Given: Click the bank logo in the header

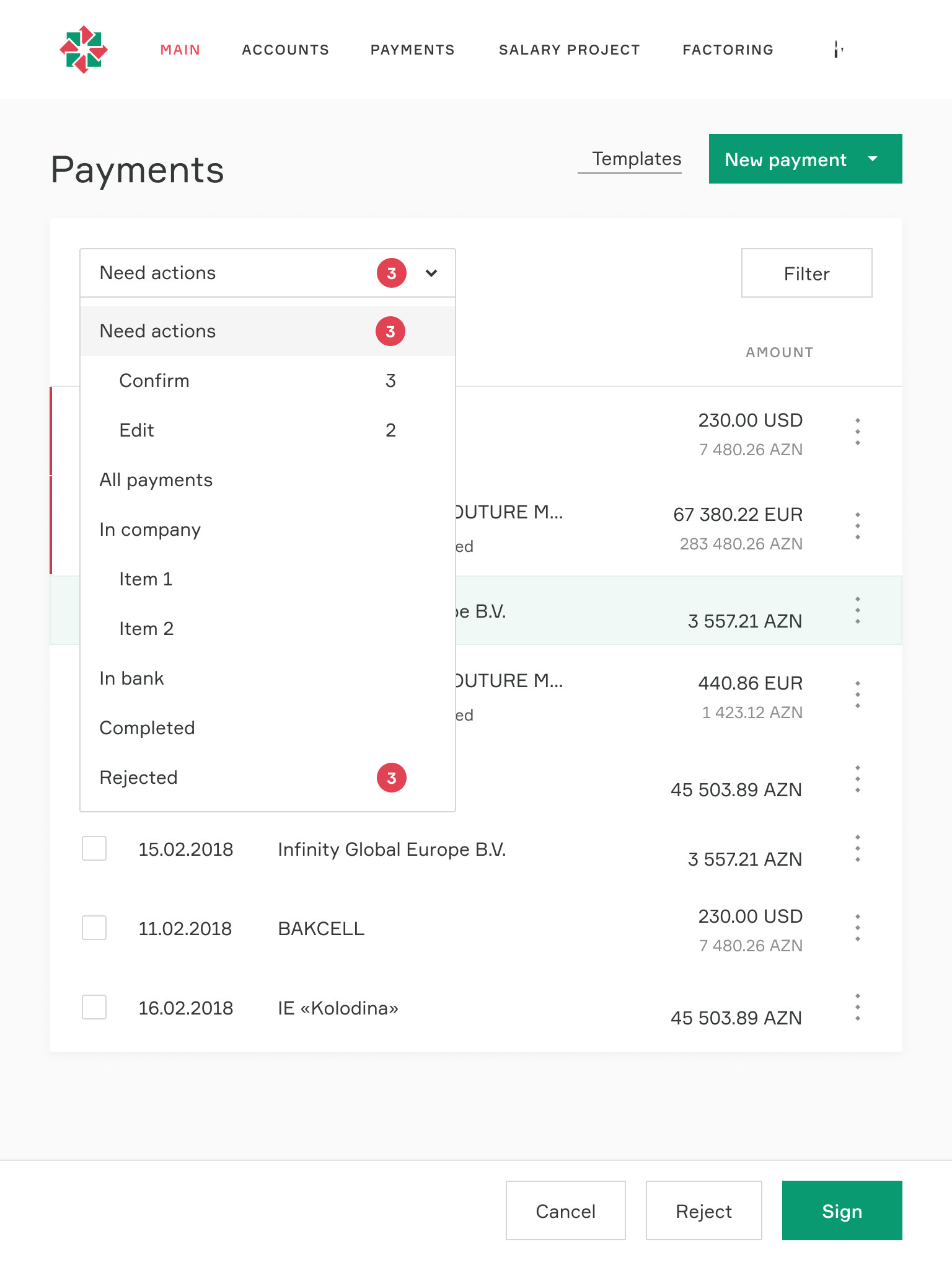Looking at the screenshot, I should click(x=84, y=50).
